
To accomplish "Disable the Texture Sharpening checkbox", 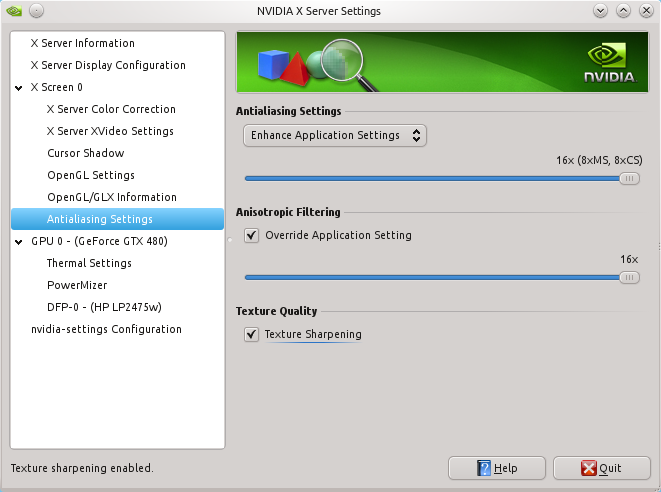I will point(251,334).
